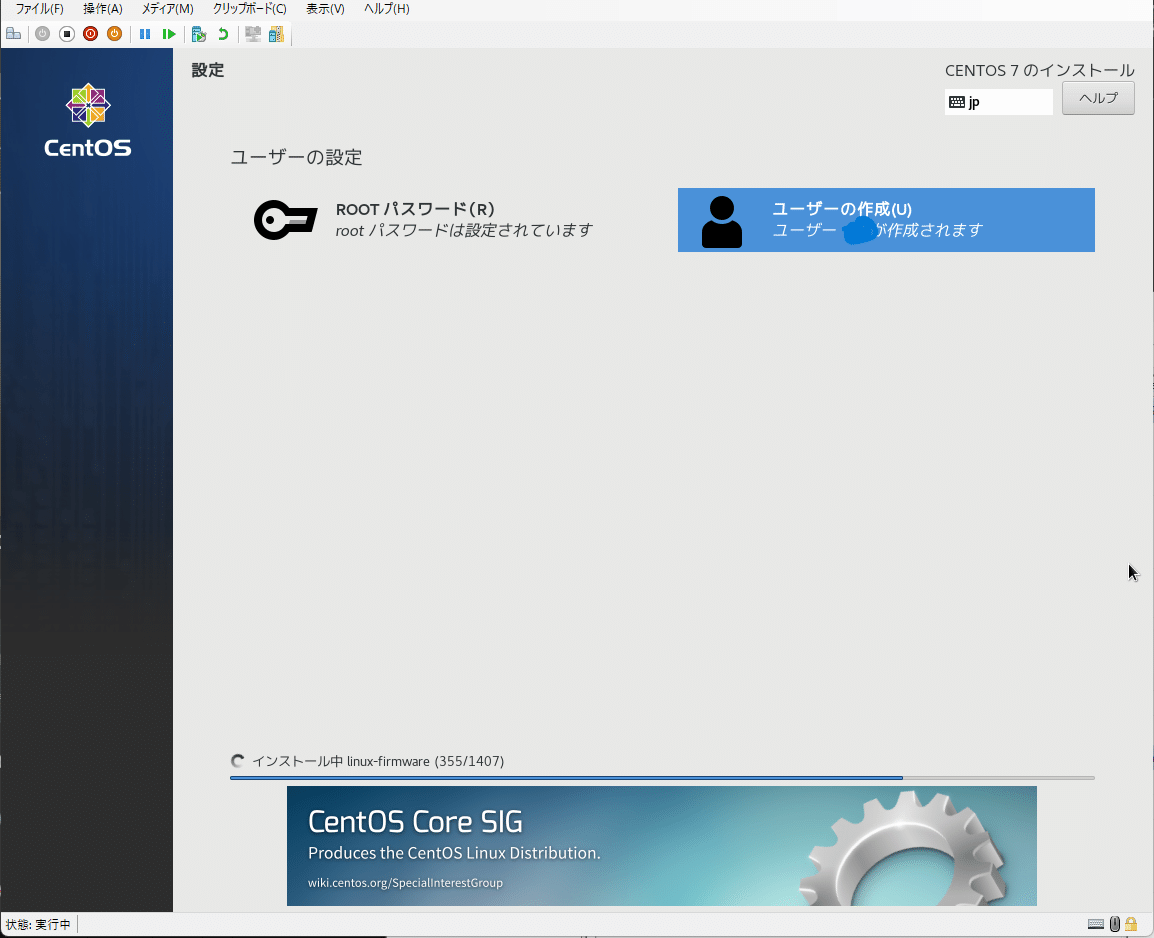
Task: Open the jp keyboard layout selector
Action: click(x=998, y=101)
